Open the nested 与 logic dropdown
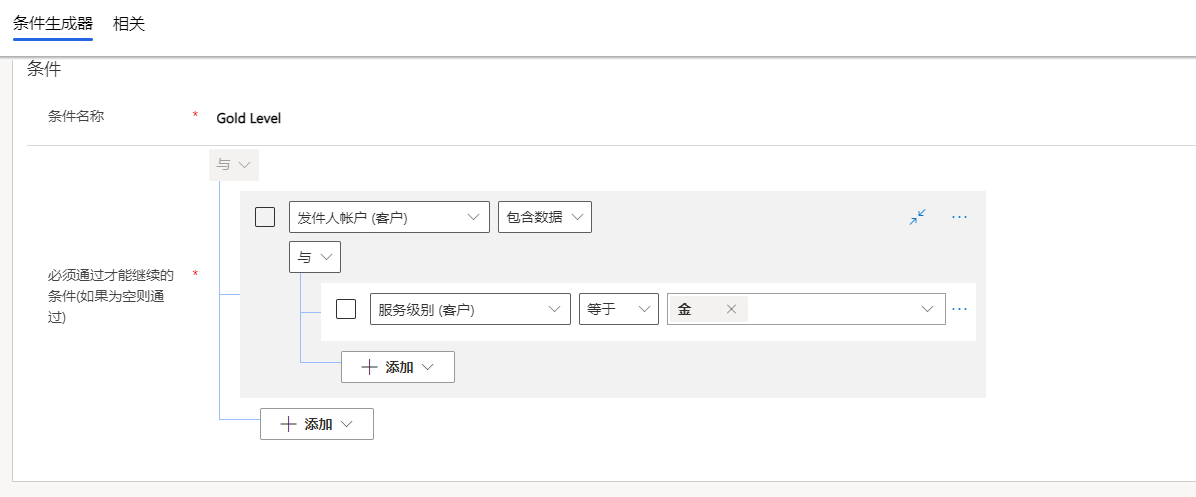Screen dimensions: 1196x497 tap(315, 257)
